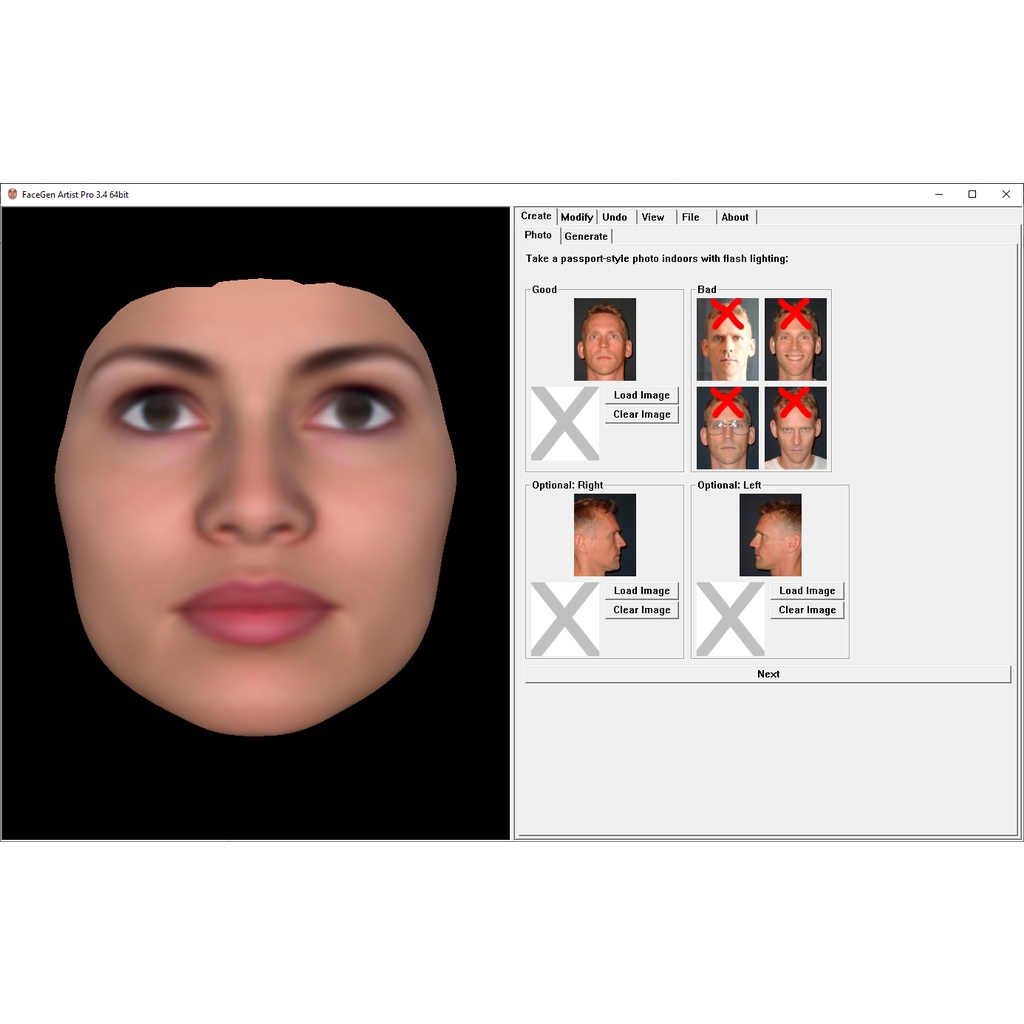Select the File tab
1024x1024 pixels.
click(691, 217)
